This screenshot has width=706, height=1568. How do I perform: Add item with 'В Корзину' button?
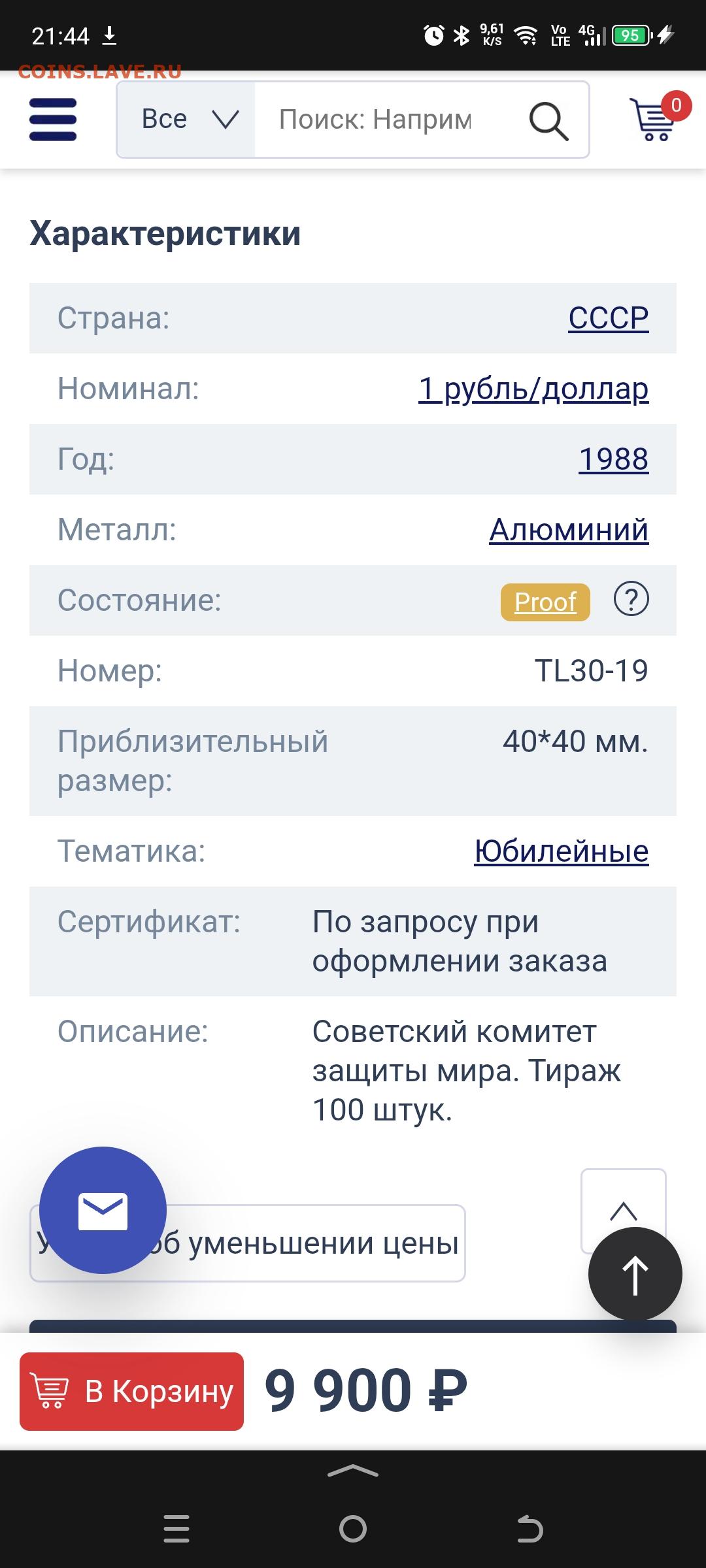[132, 1391]
